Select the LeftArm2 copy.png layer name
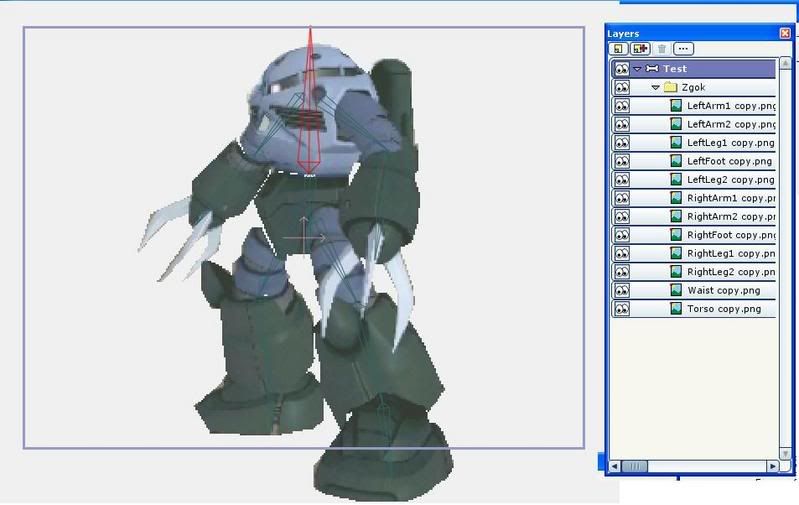Screen dimensions: 799x505 [x=731, y=124]
